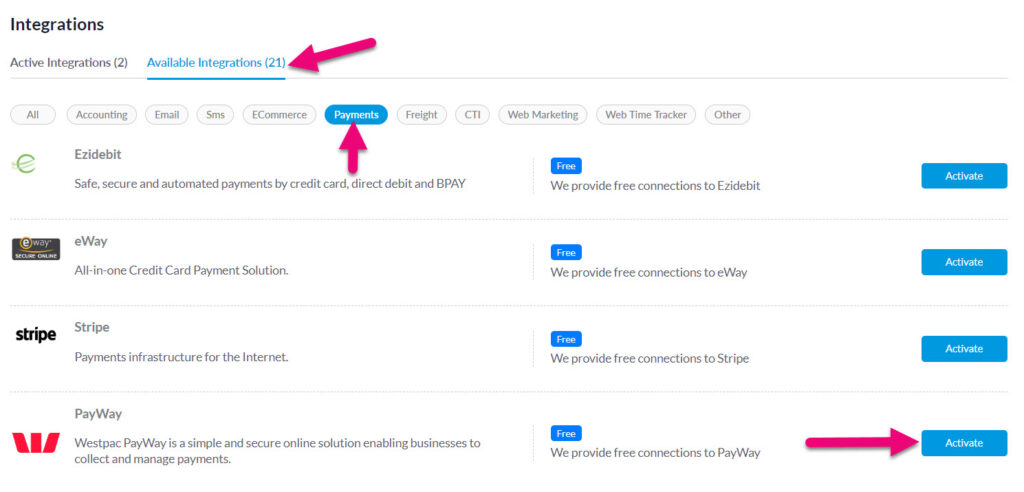Click 'We provide free connections to Ezidebit'
1024x492 pixels.
coord(655,186)
